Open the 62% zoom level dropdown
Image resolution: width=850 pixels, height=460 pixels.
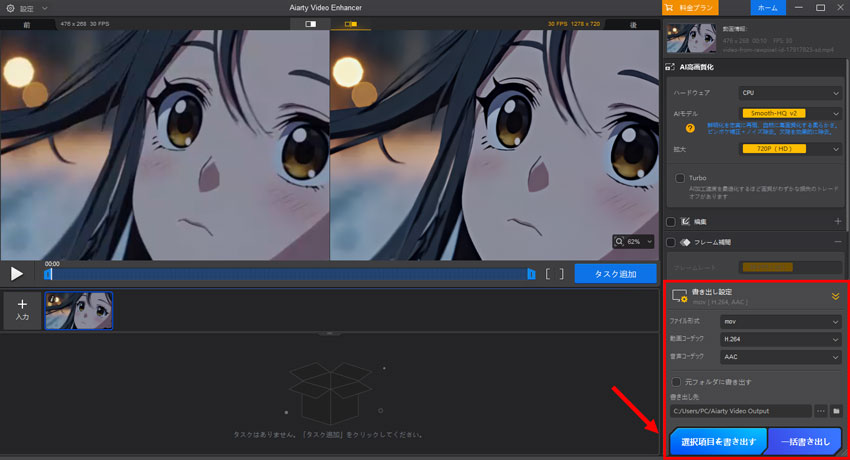(640, 242)
